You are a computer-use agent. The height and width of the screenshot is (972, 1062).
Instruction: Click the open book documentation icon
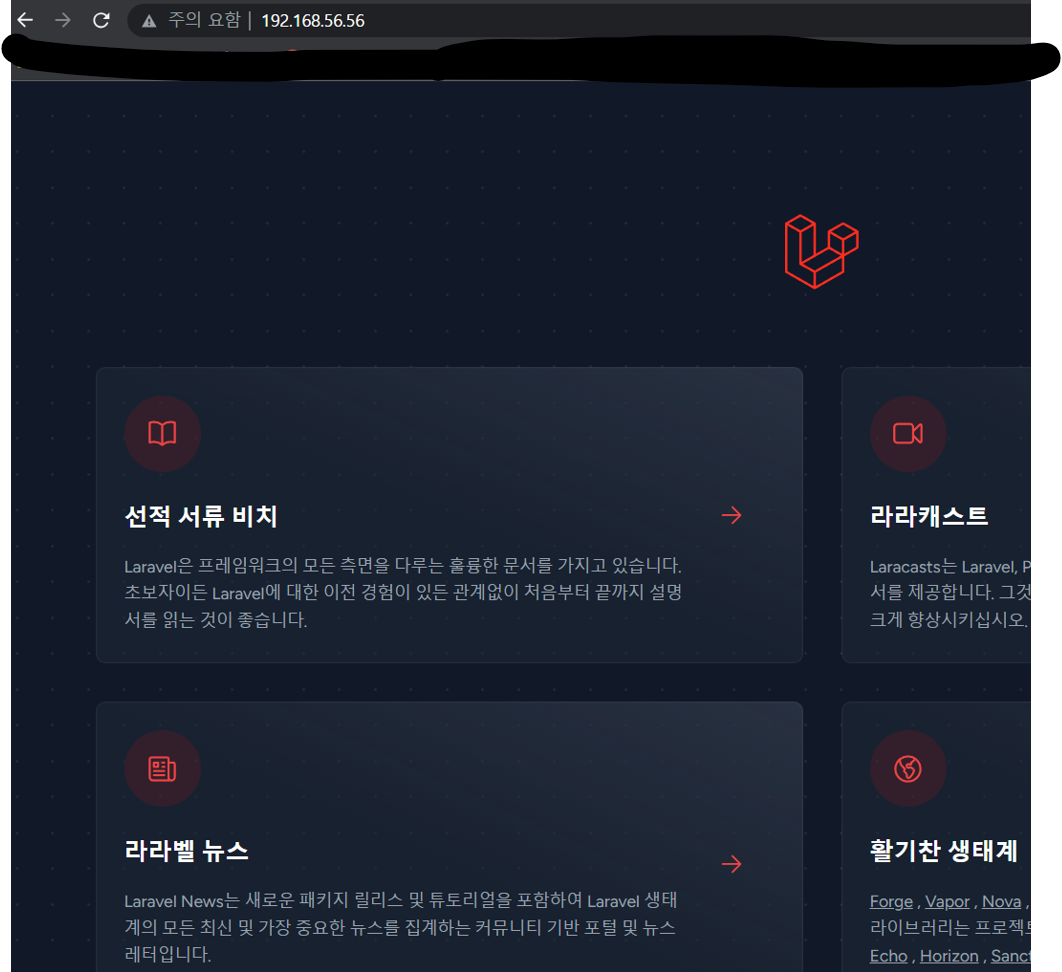click(x=163, y=434)
